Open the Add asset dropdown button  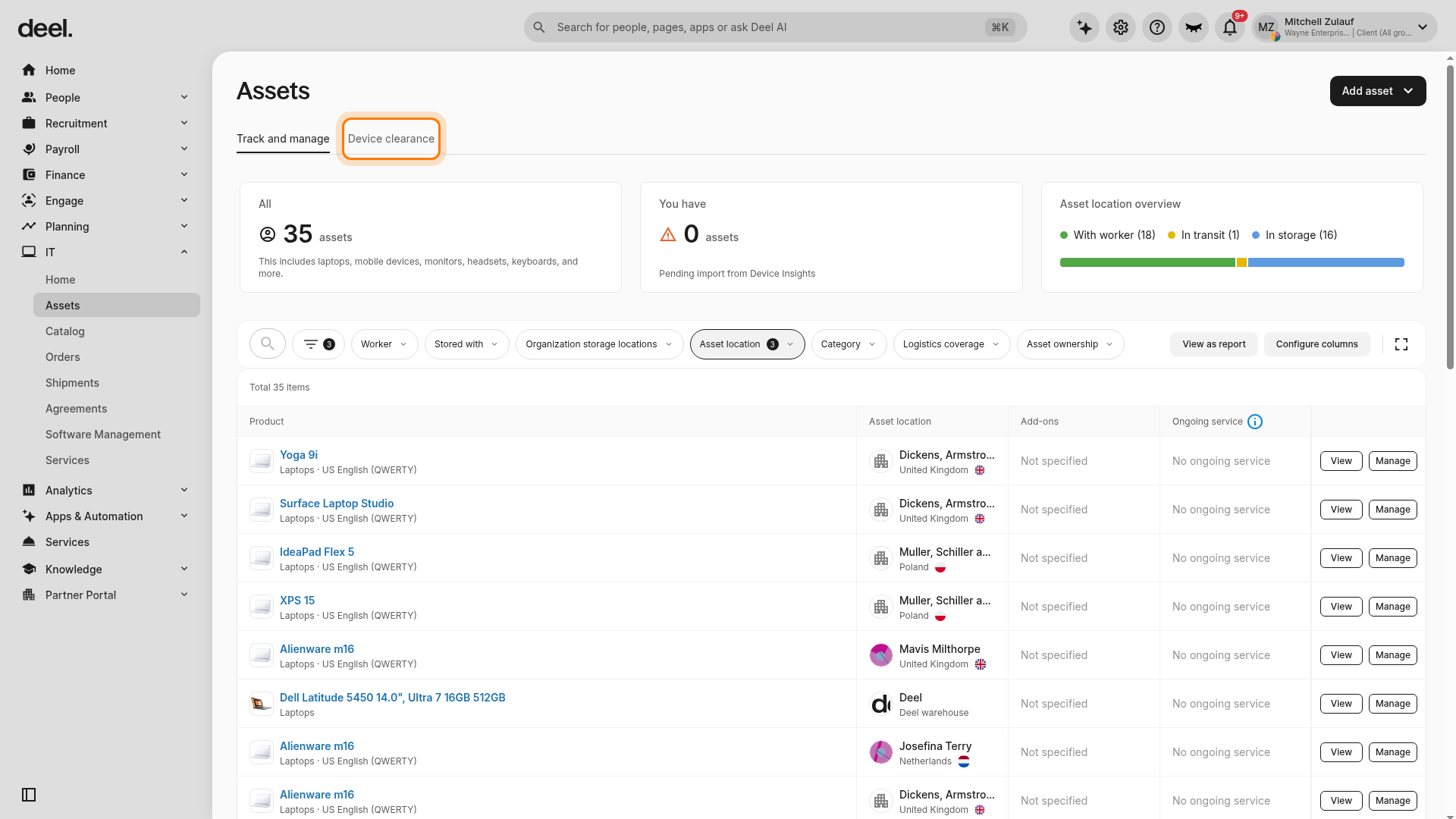1378,91
